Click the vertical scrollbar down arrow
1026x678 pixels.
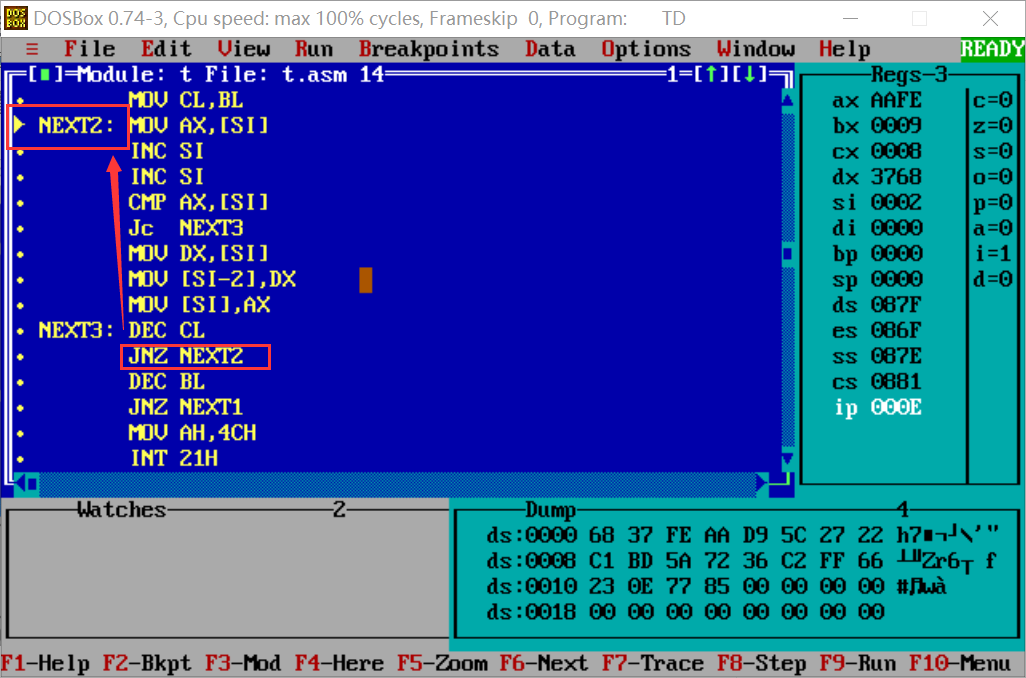click(788, 458)
